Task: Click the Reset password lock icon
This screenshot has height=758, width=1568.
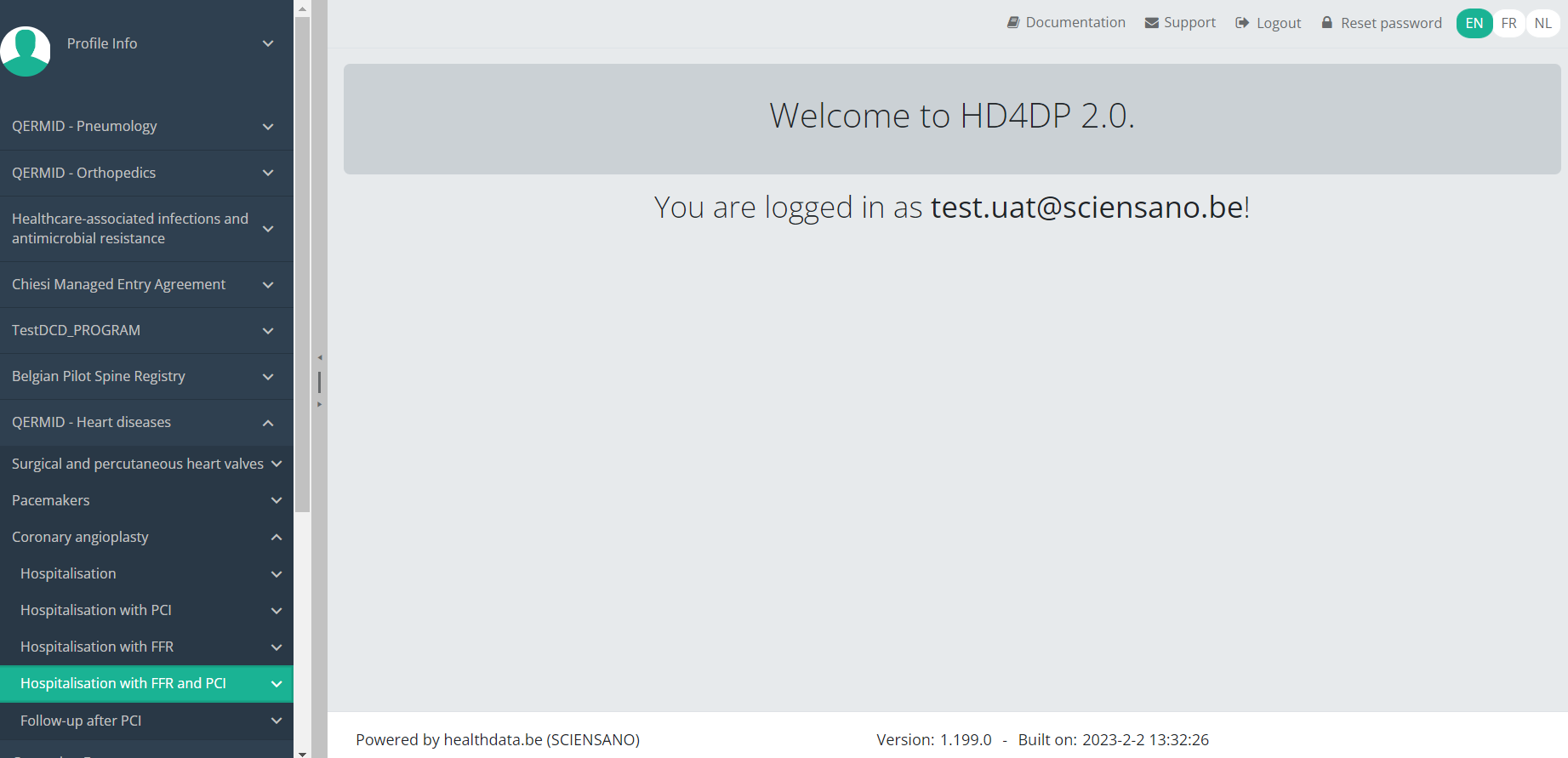Action: (x=1326, y=23)
